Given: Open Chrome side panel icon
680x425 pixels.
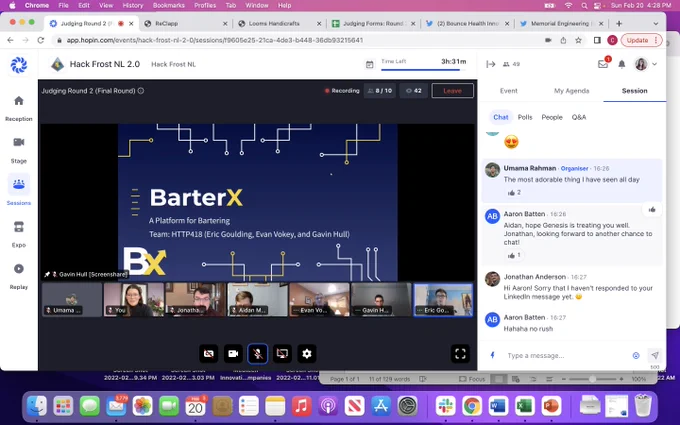Looking at the screenshot, I should (597, 40).
